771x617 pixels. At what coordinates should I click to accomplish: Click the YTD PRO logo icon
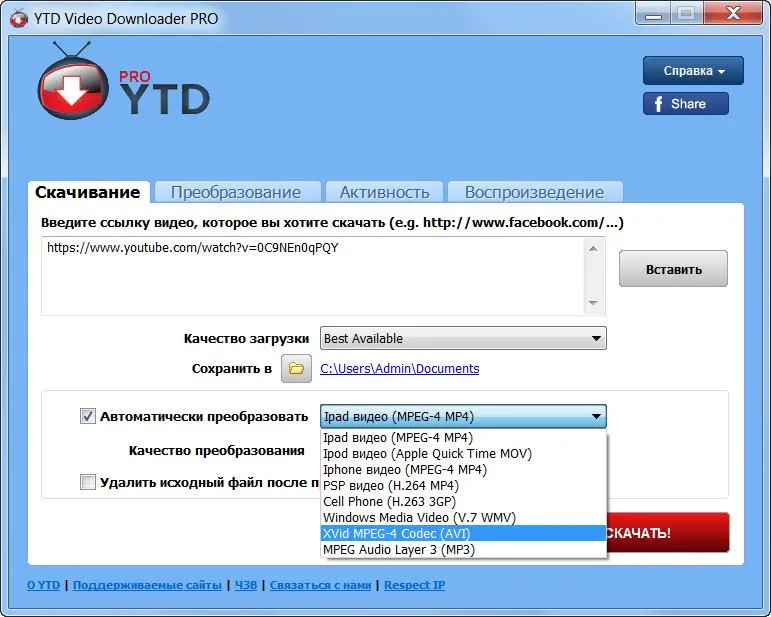pyautogui.click(x=73, y=82)
